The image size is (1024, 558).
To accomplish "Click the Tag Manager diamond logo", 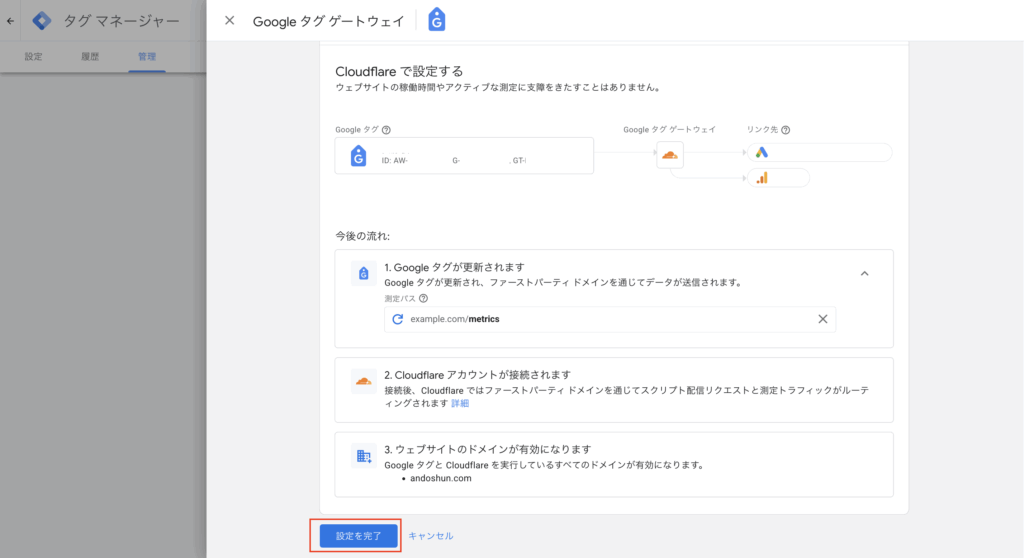I will click(x=42, y=21).
